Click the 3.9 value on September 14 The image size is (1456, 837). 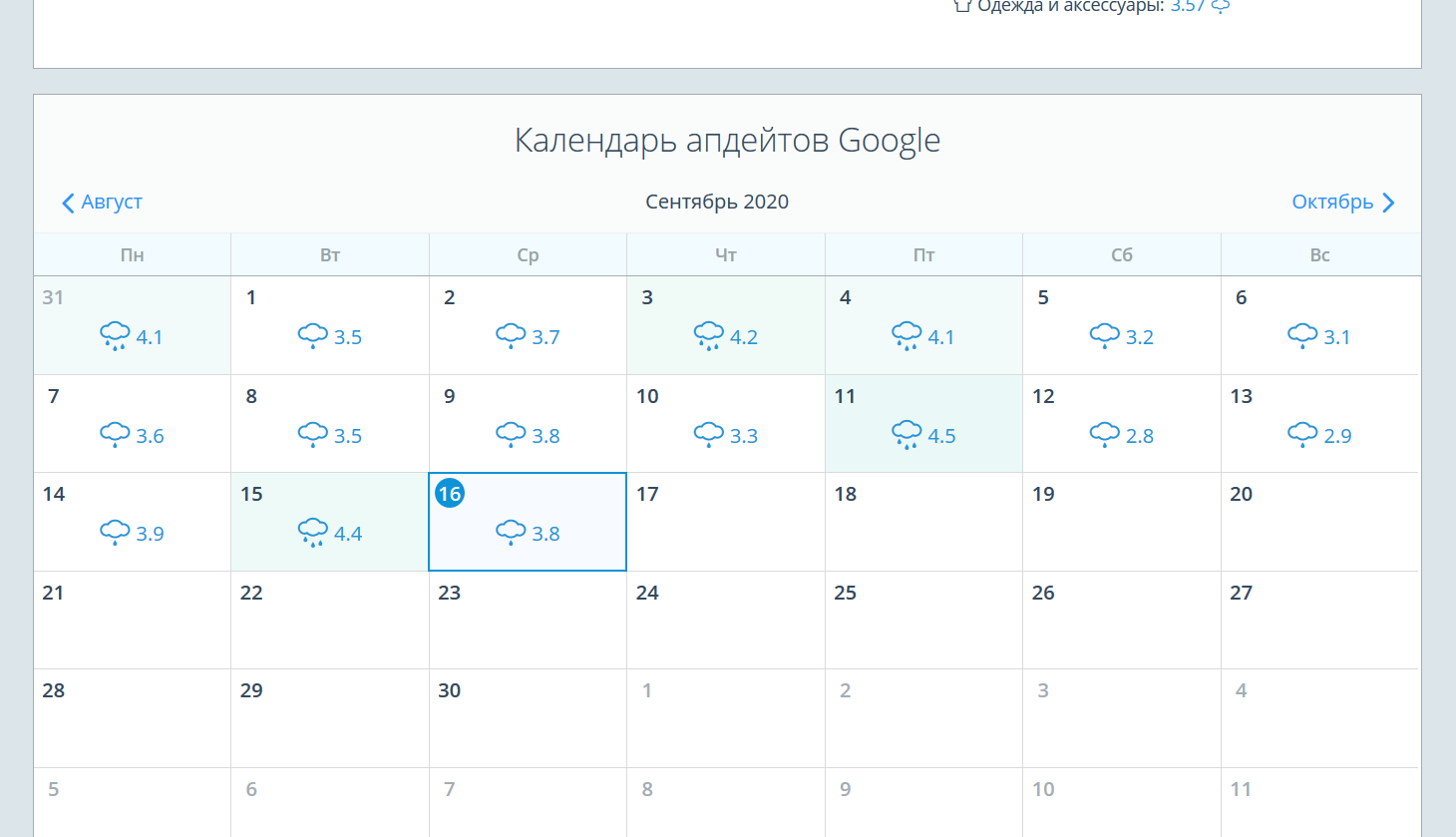click(x=150, y=534)
